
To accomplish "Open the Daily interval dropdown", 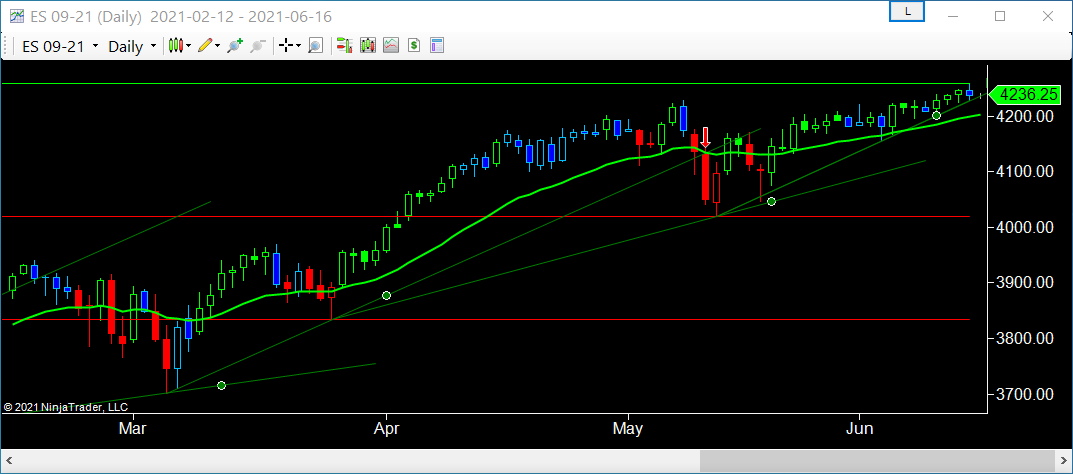I will [x=133, y=46].
